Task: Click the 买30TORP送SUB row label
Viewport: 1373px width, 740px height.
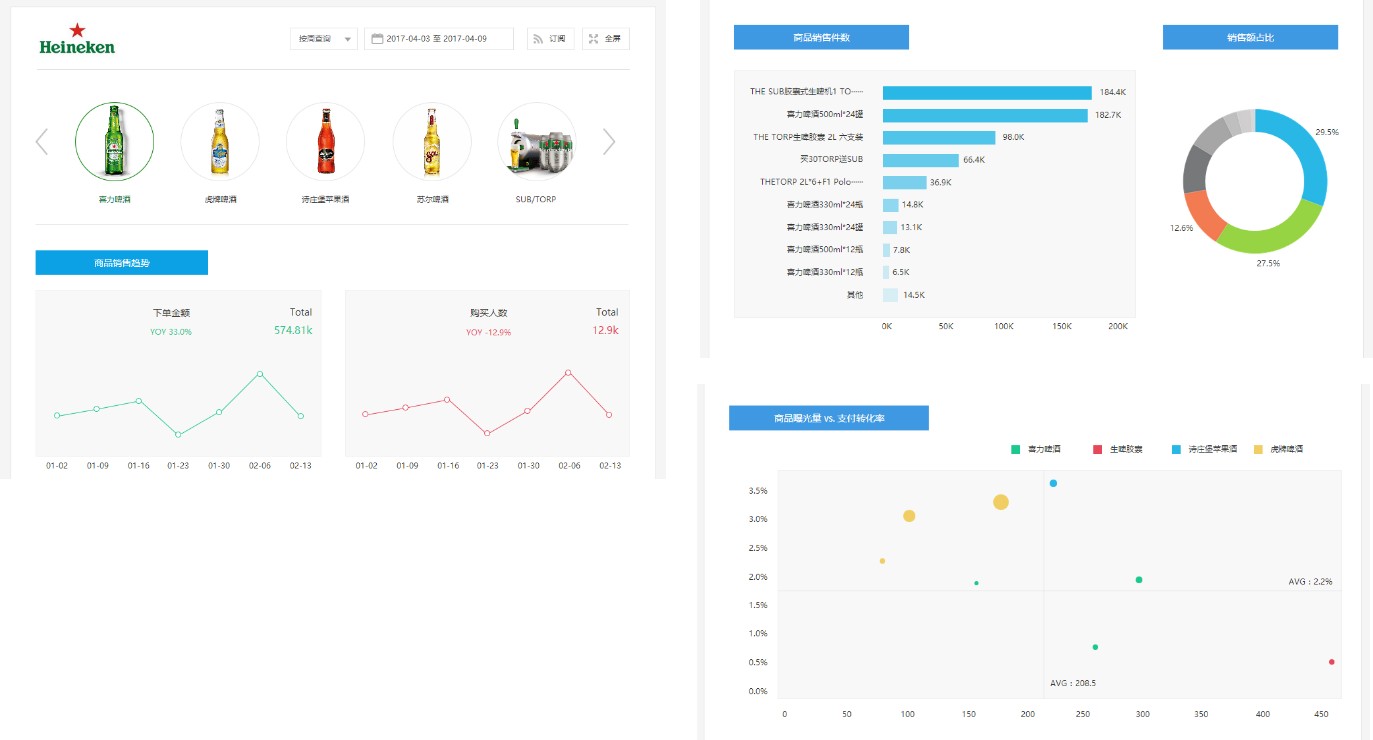Action: tap(832, 159)
